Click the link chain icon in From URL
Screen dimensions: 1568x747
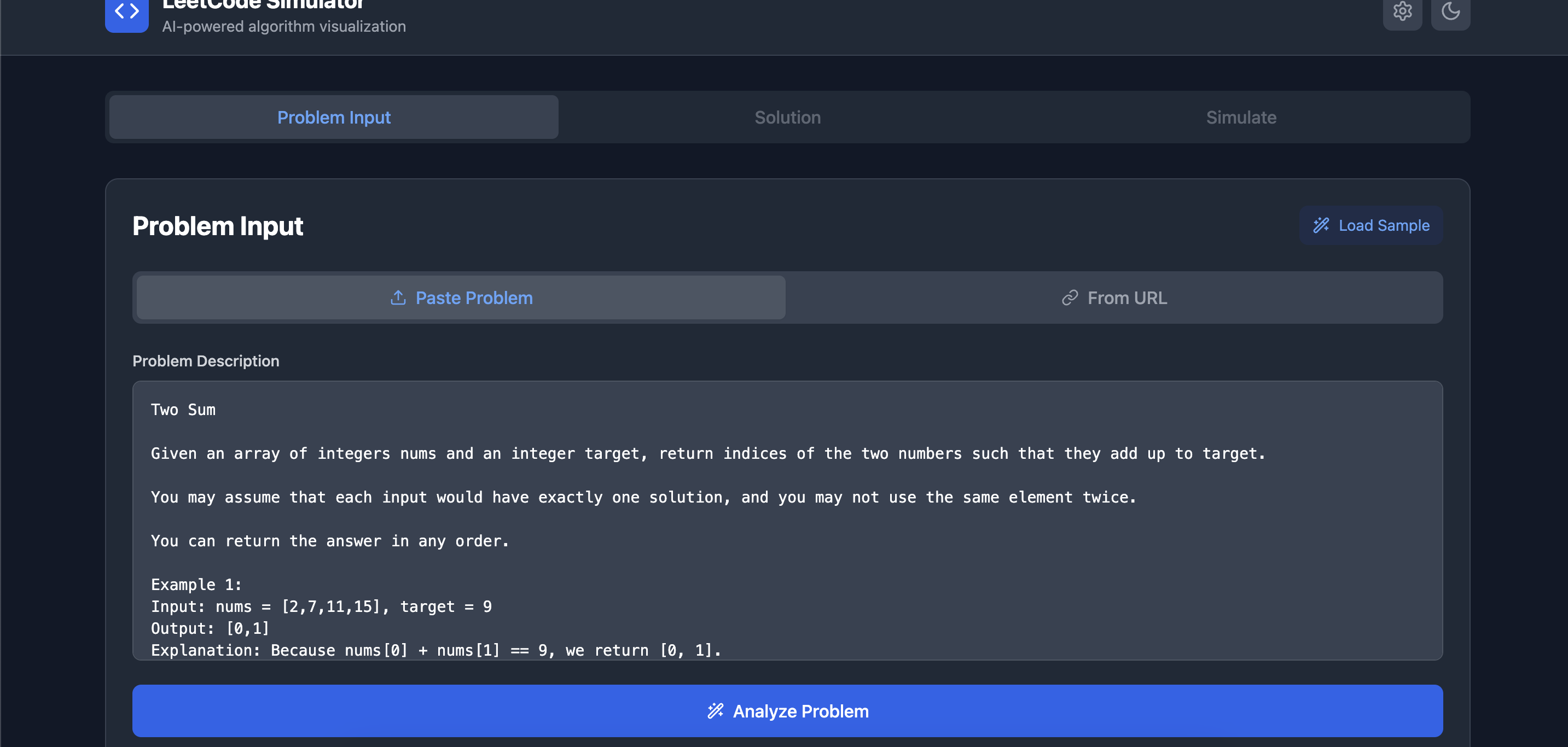1070,297
